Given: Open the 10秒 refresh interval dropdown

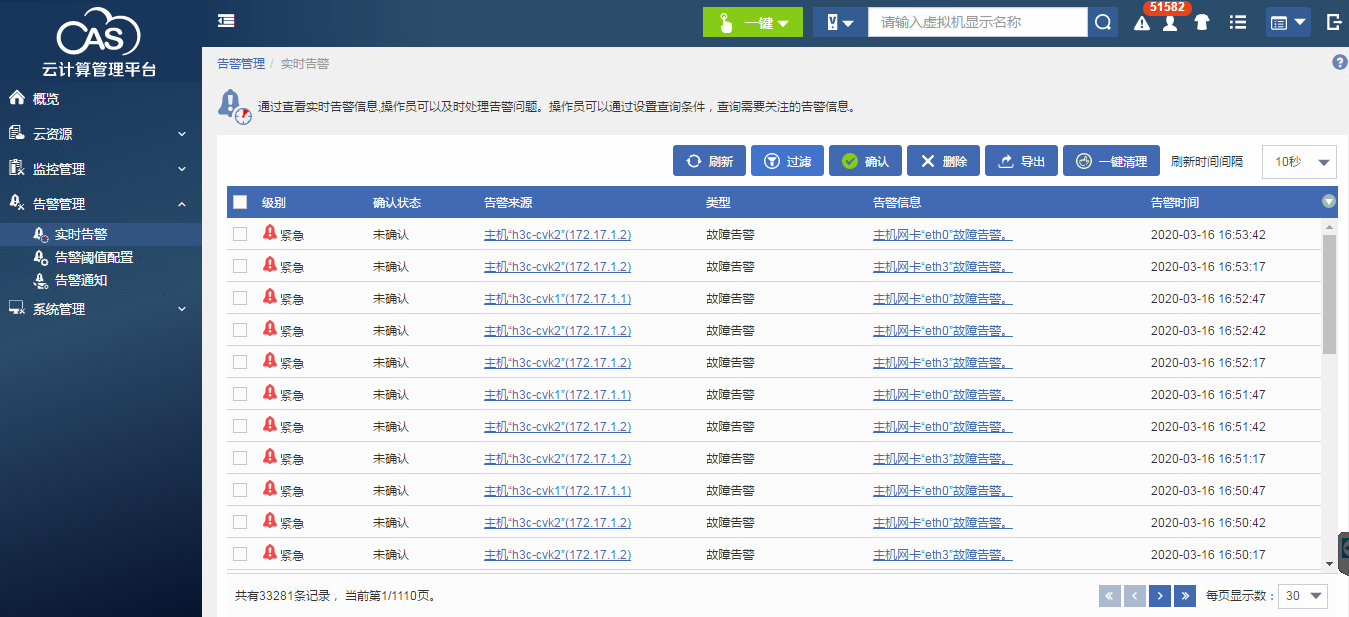Looking at the screenshot, I should pos(1299,161).
